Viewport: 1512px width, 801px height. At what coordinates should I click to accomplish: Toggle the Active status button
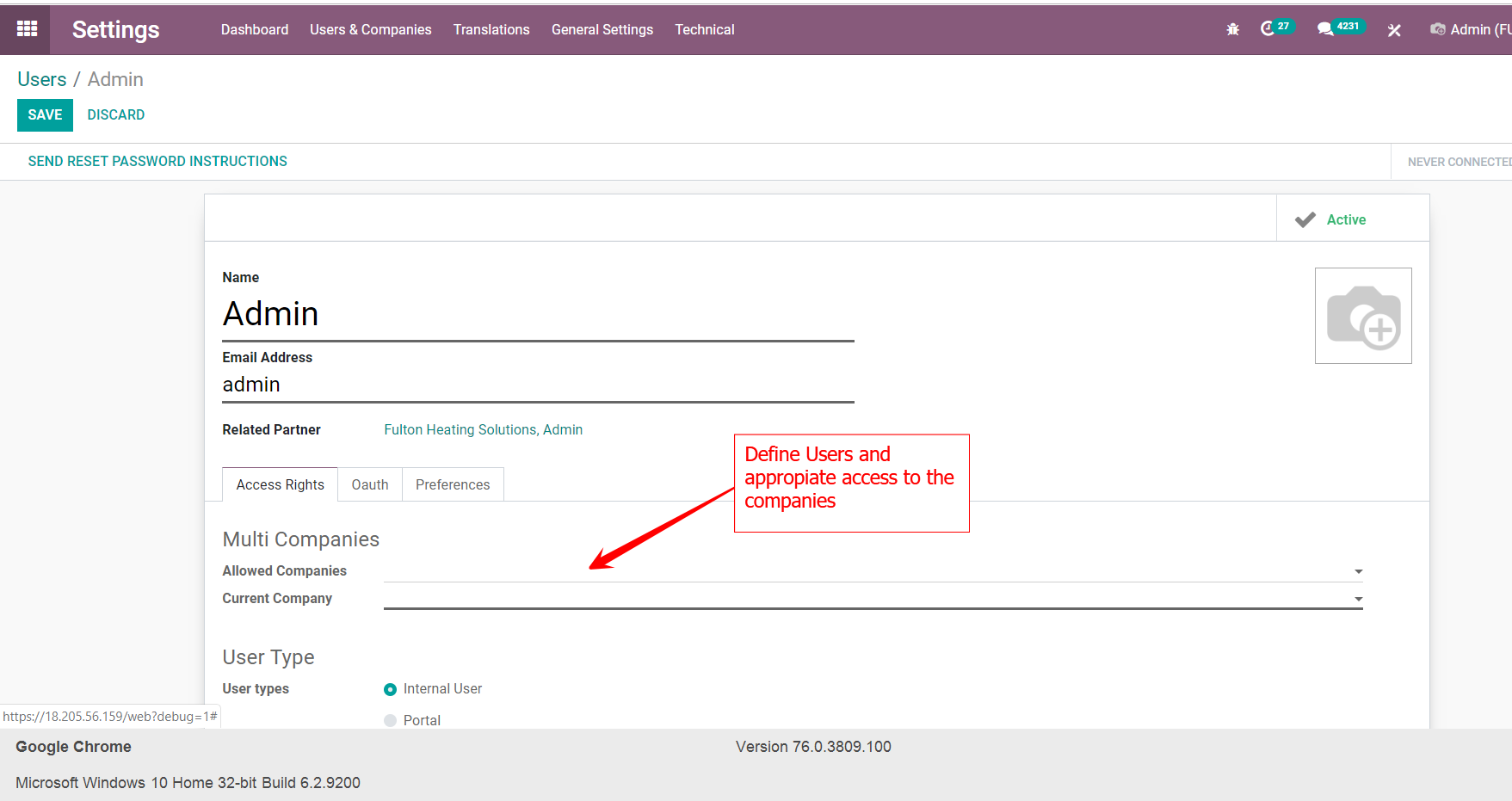[x=1353, y=219]
